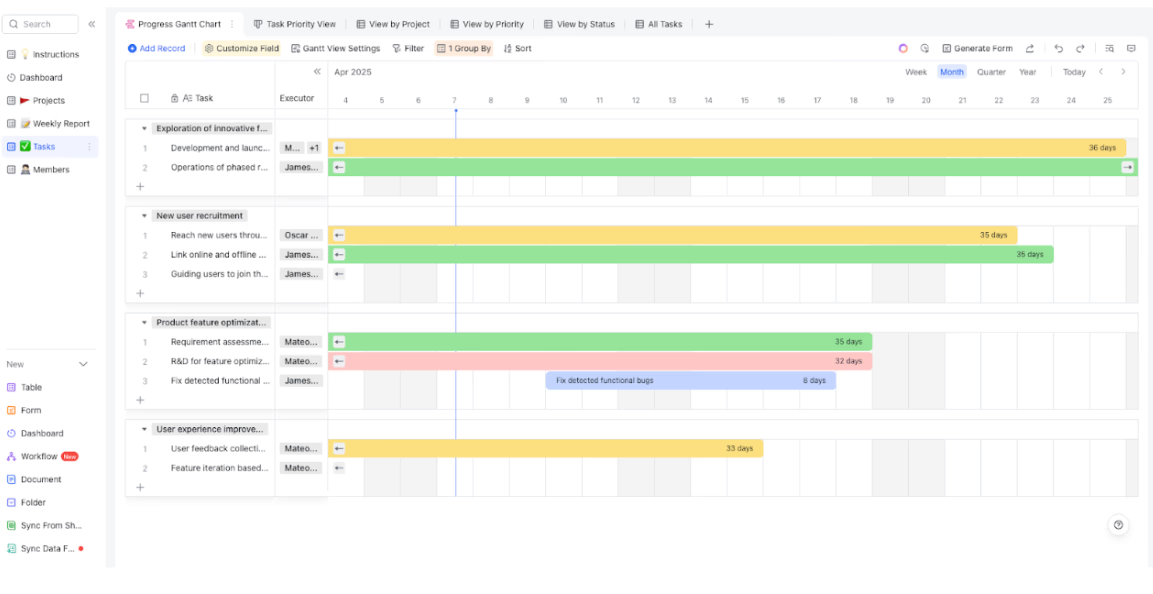This screenshot has width=1153, height=594.
Task: Select Week timeline scale
Action: click(x=915, y=72)
